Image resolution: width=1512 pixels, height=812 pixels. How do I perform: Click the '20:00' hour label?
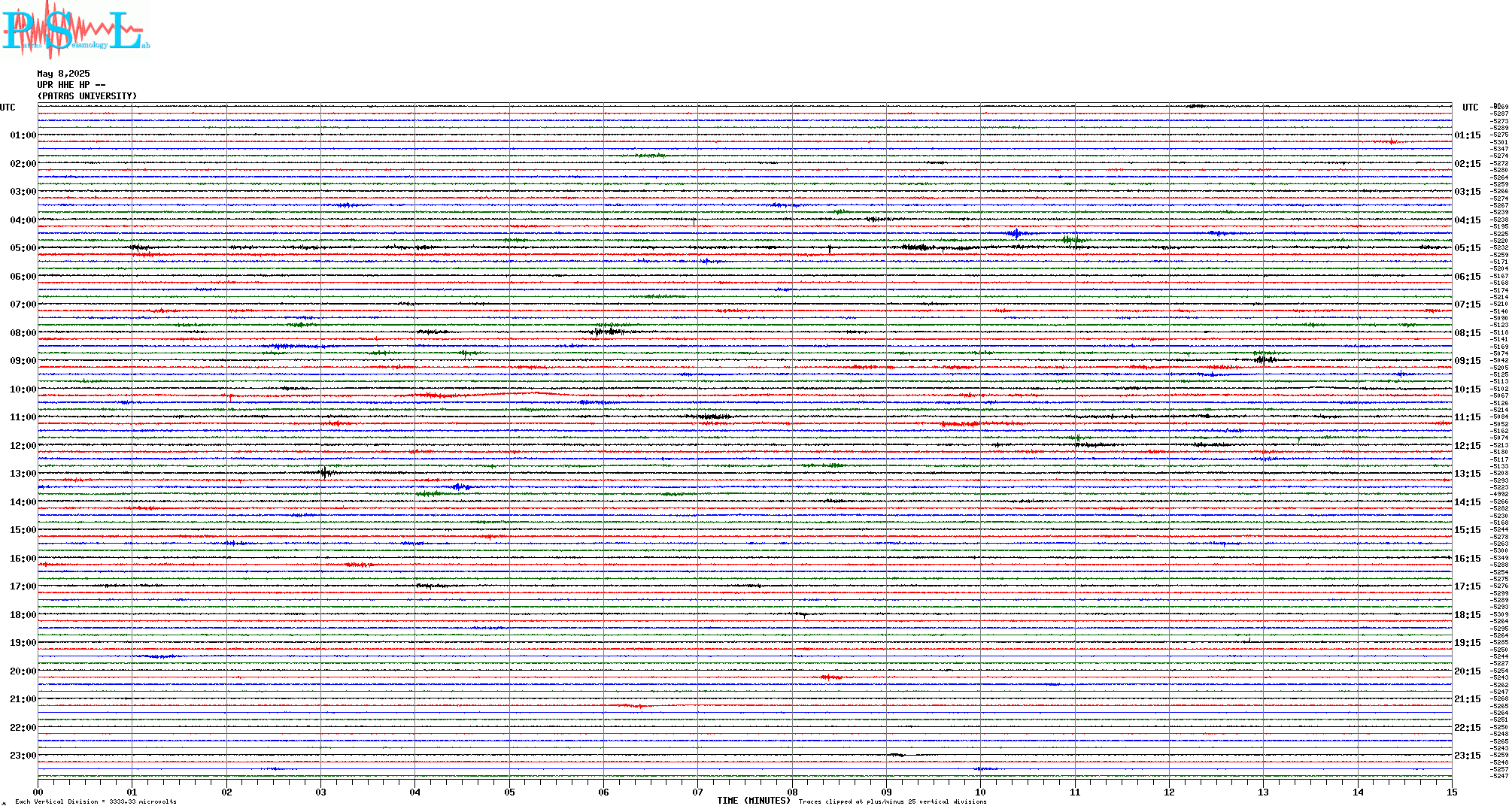pyautogui.click(x=23, y=671)
